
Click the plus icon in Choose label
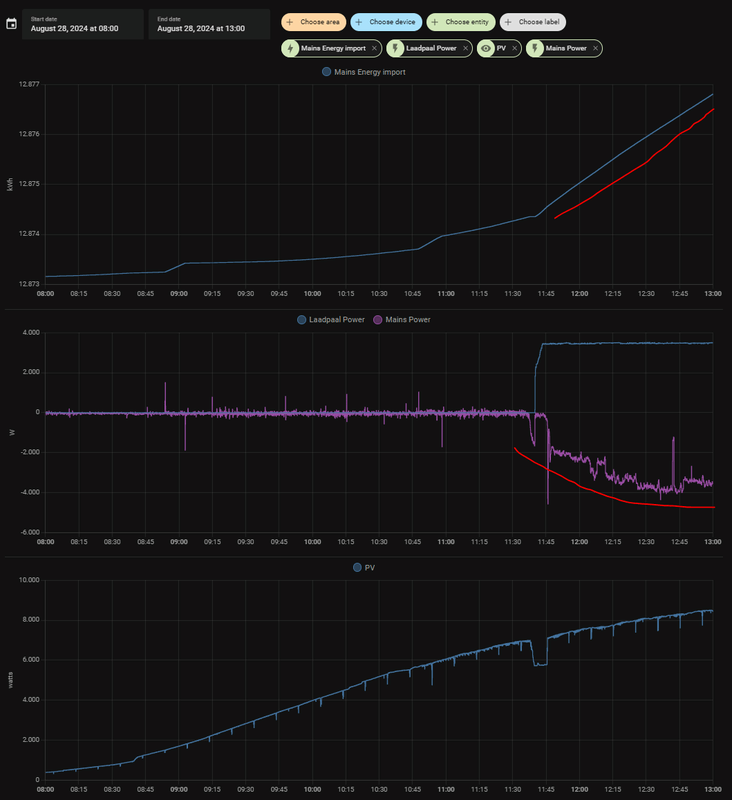508,22
